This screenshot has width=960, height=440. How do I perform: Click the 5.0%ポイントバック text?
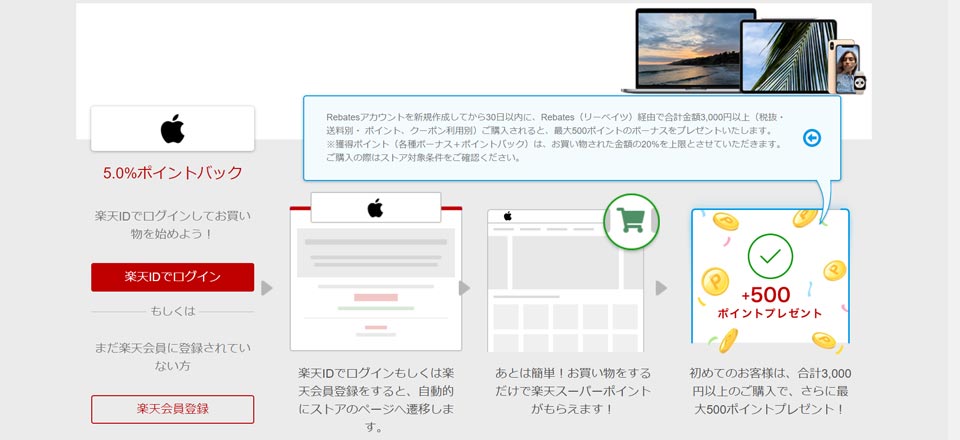point(173,173)
